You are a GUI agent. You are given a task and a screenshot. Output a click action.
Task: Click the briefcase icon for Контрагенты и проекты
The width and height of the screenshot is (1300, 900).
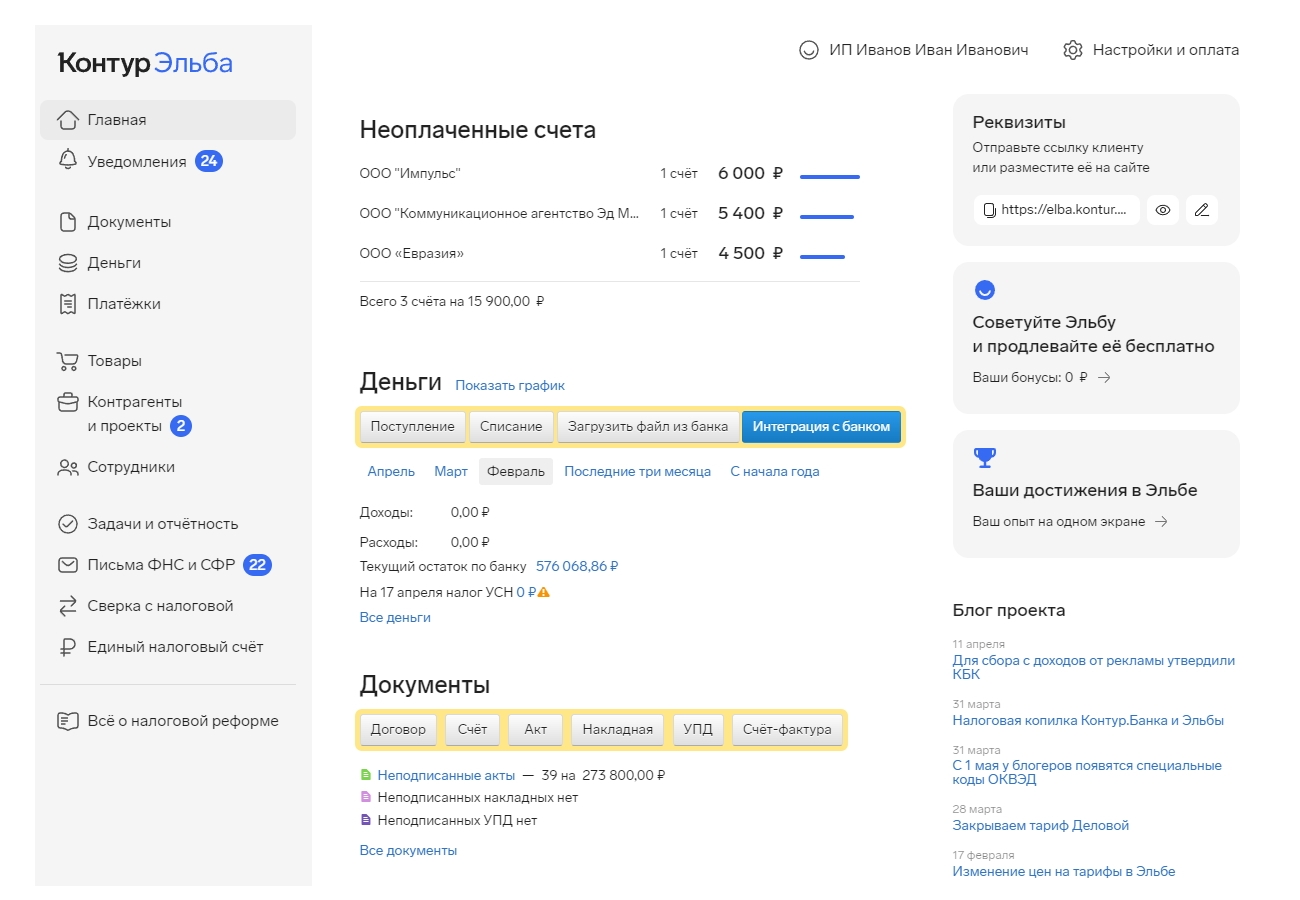[x=68, y=403]
